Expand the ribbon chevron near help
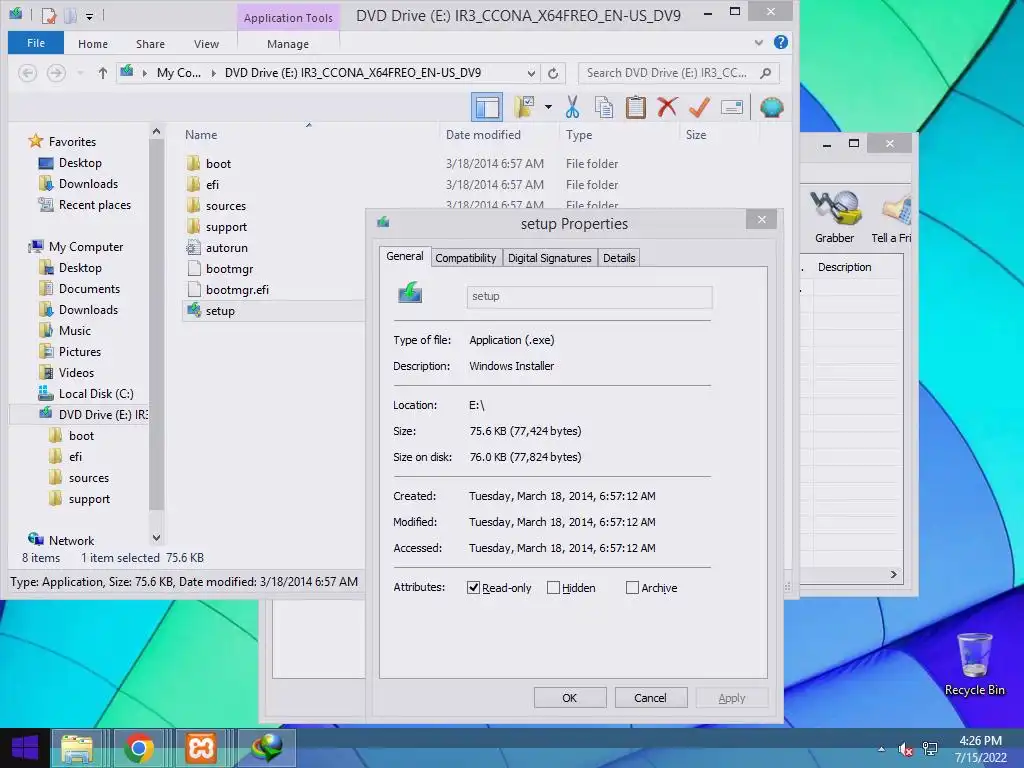This screenshot has height=768, width=1024. point(758,42)
